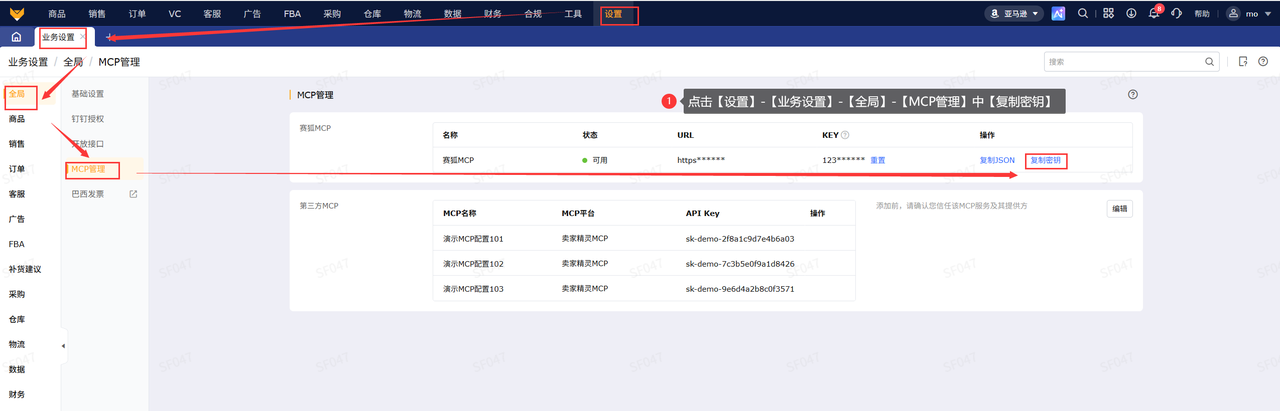
Task: Open the external link icon beside 巴西发票
Action: 133,194
